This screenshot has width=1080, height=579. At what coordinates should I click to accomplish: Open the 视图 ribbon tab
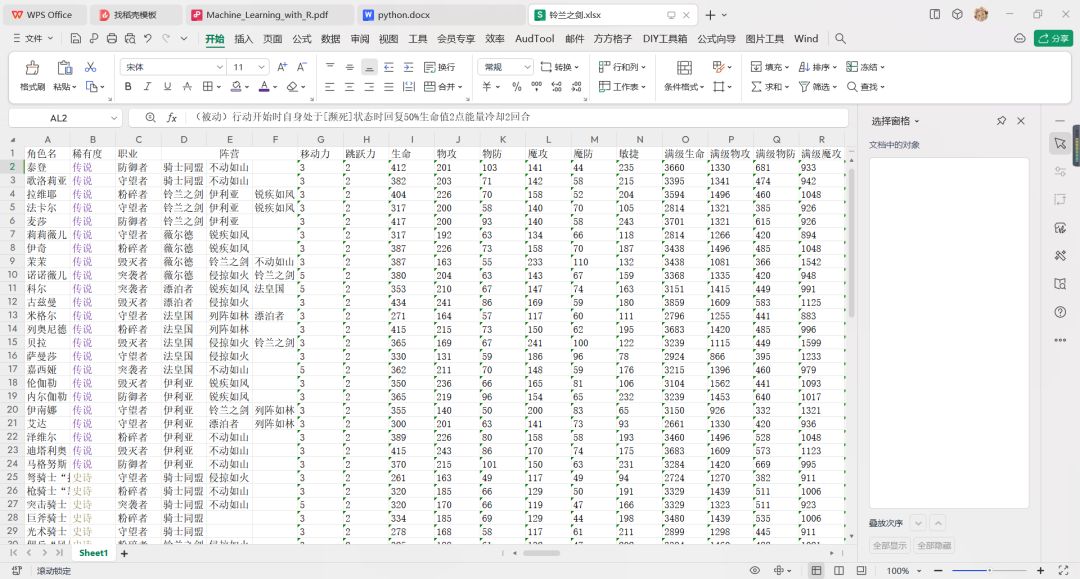(388, 39)
